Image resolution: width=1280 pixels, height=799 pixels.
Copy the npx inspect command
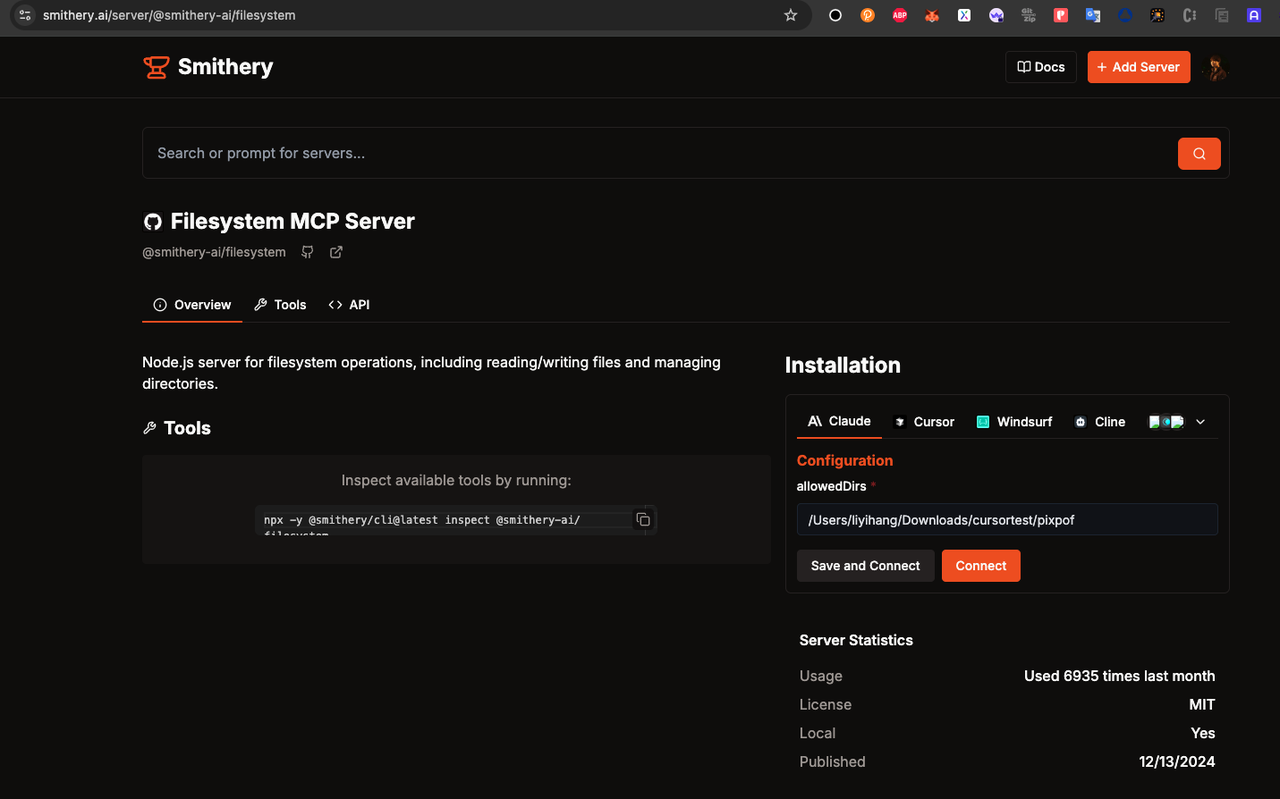click(643, 519)
